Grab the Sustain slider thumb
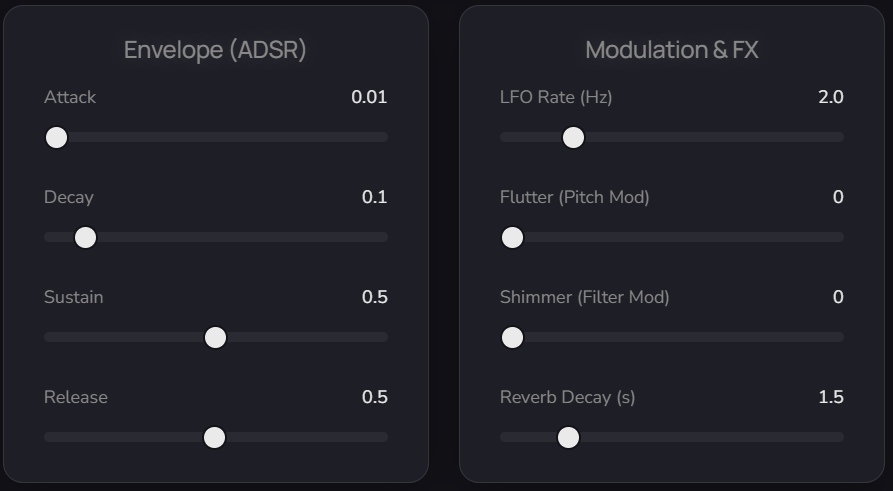893x491 pixels. click(215, 337)
